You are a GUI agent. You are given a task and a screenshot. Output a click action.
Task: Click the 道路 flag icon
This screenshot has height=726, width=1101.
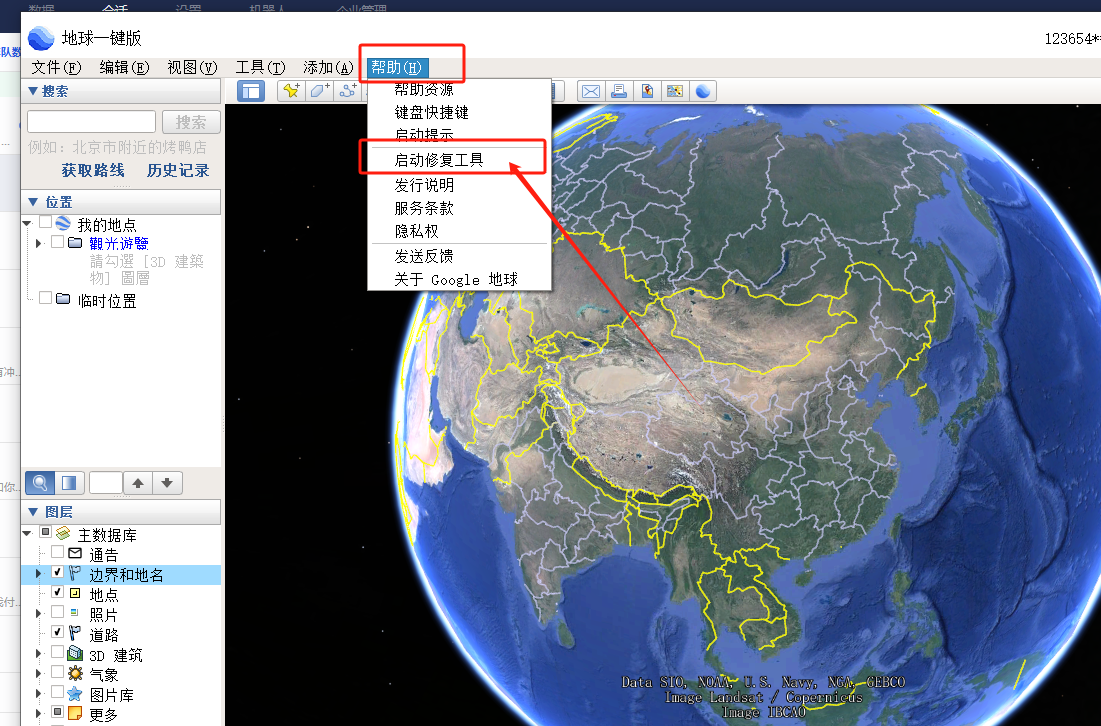(x=75, y=633)
